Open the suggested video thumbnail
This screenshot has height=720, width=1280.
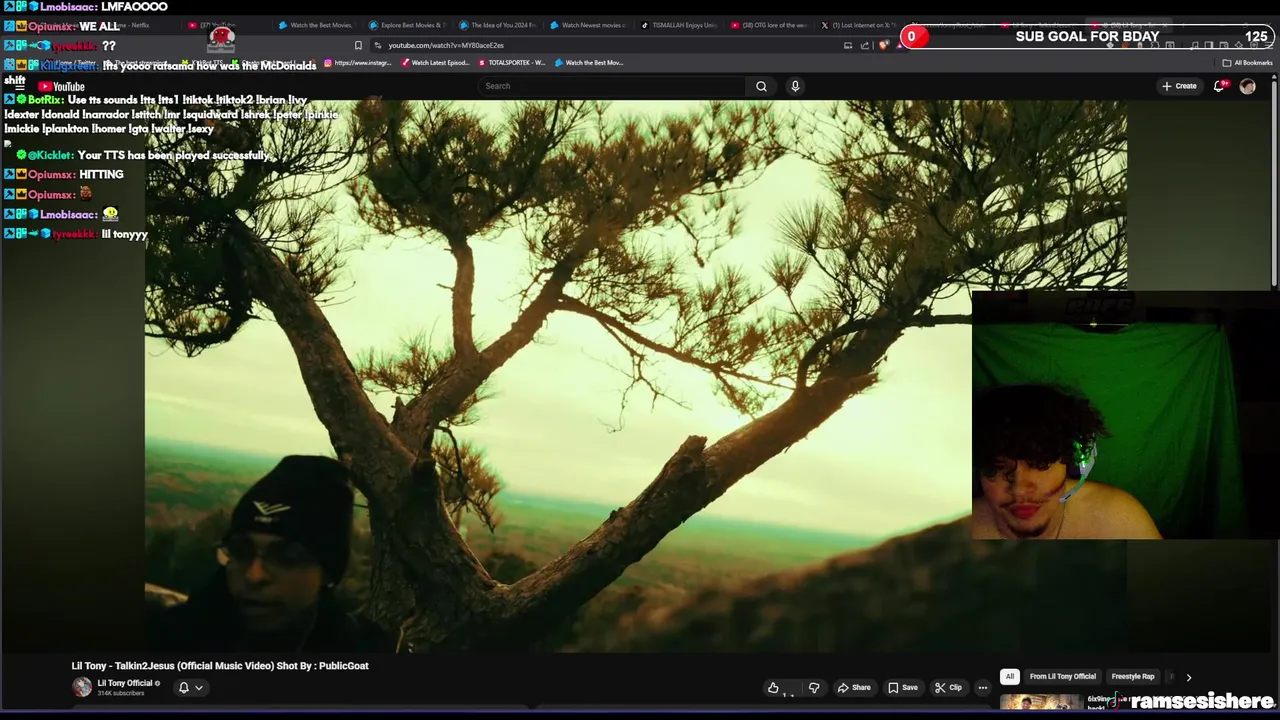pos(1040,702)
